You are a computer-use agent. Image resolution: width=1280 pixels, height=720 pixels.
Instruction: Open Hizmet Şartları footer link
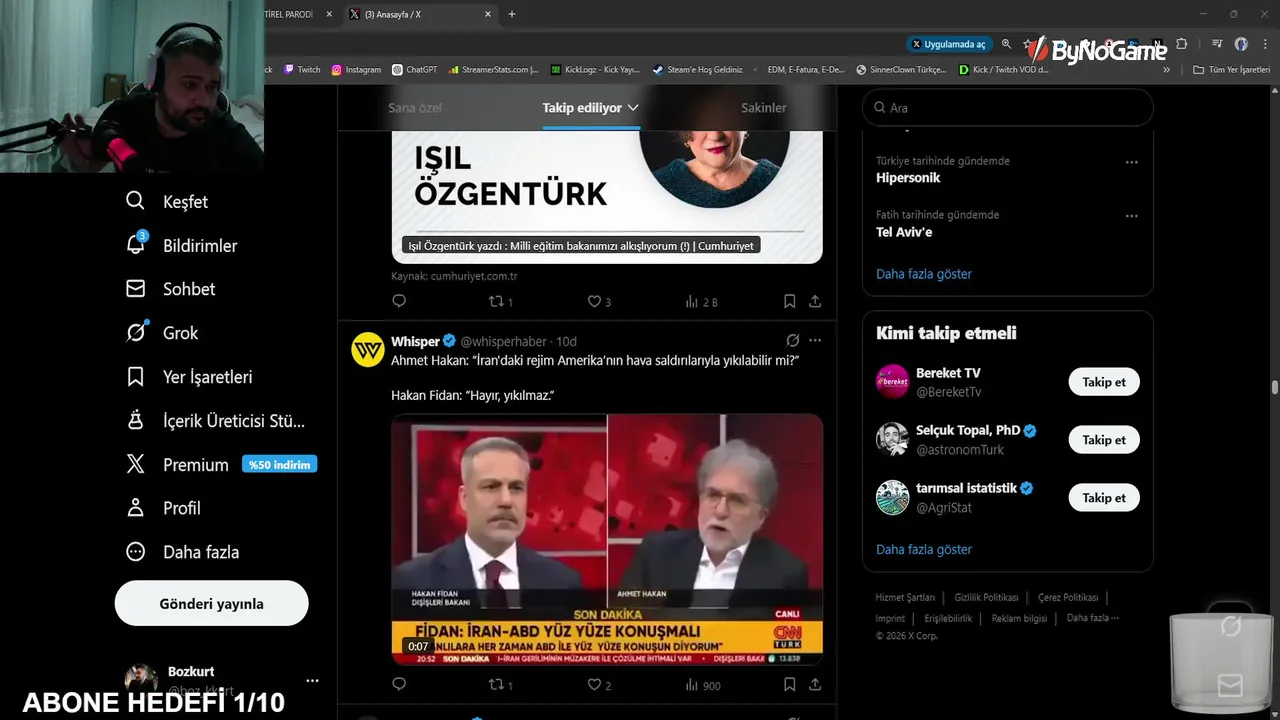click(x=905, y=598)
